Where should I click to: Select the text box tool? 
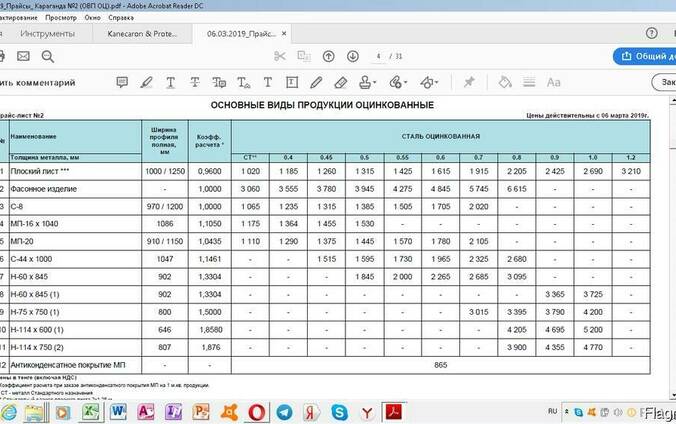coord(292,82)
